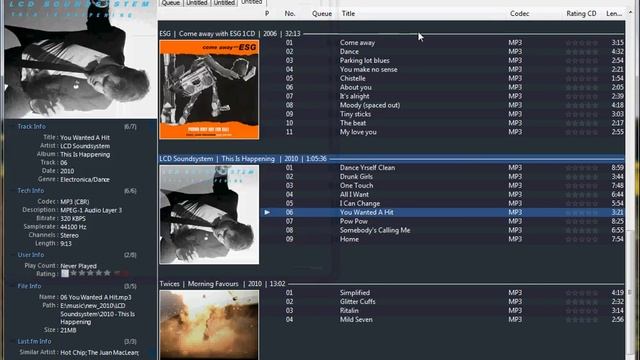Set star rating for Moody (spaced out)
Viewport: 640px width, 360px height.
(x=582, y=105)
